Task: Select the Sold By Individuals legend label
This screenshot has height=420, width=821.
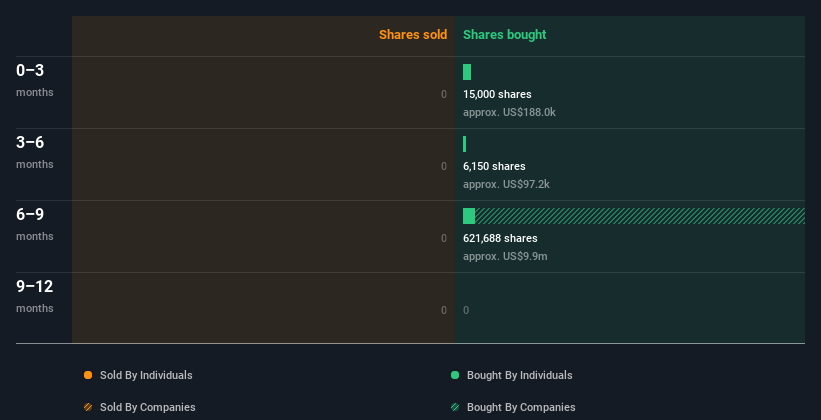Action: 146,375
